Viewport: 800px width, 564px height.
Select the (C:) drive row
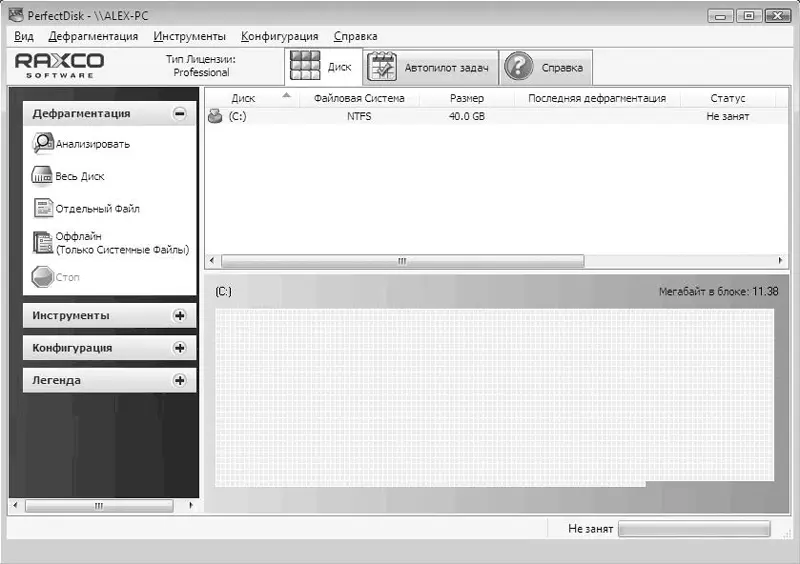point(496,116)
